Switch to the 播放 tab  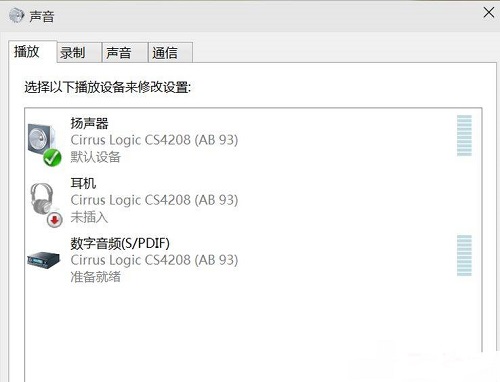point(33,52)
